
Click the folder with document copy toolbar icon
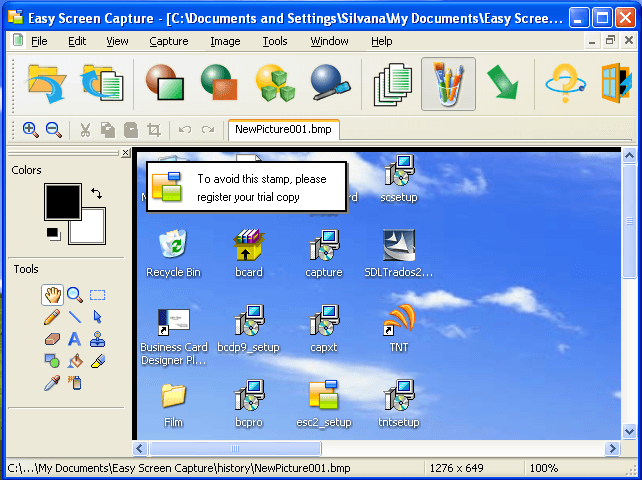(102, 84)
